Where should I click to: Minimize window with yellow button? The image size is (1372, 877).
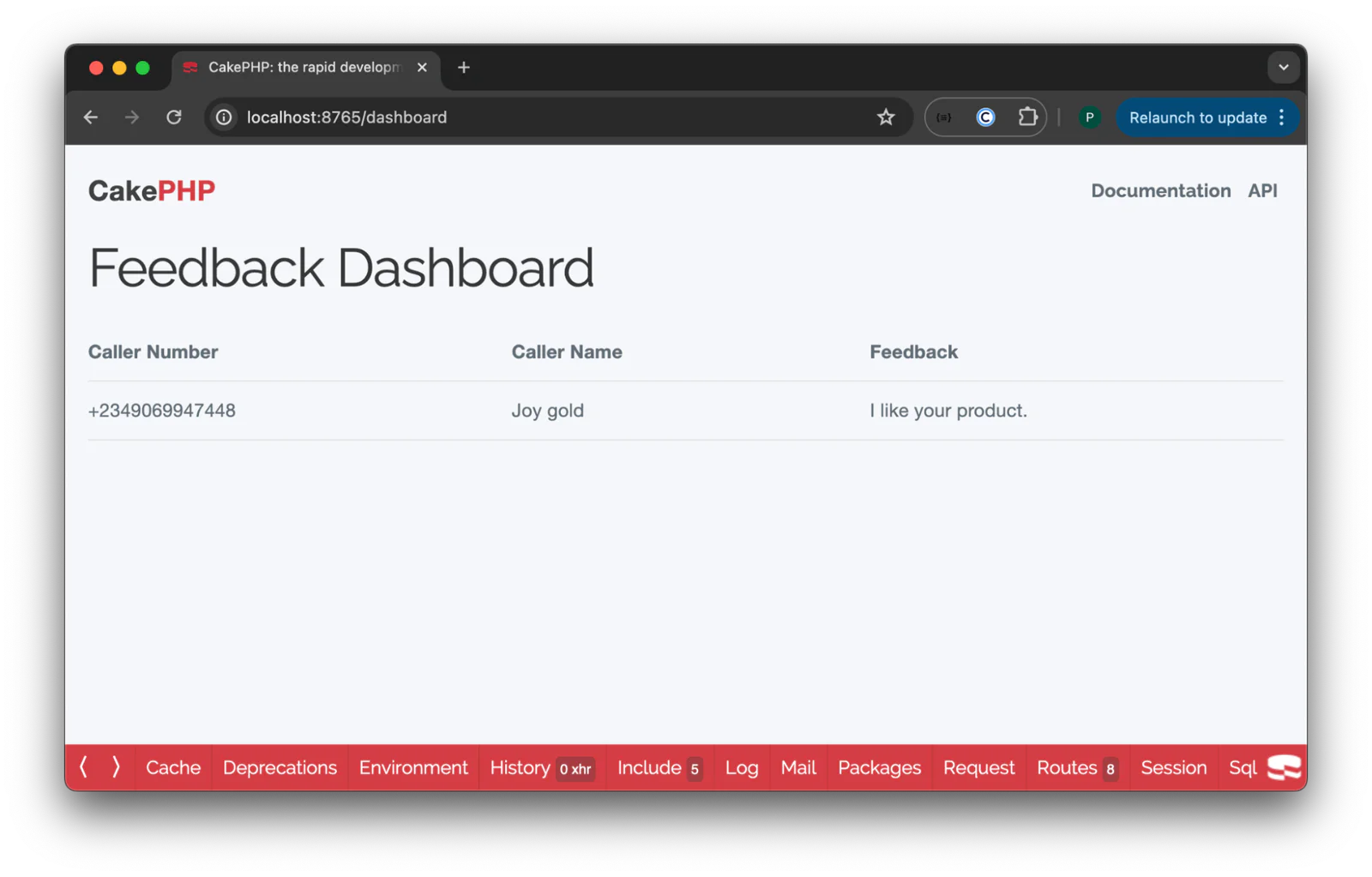tap(119, 68)
